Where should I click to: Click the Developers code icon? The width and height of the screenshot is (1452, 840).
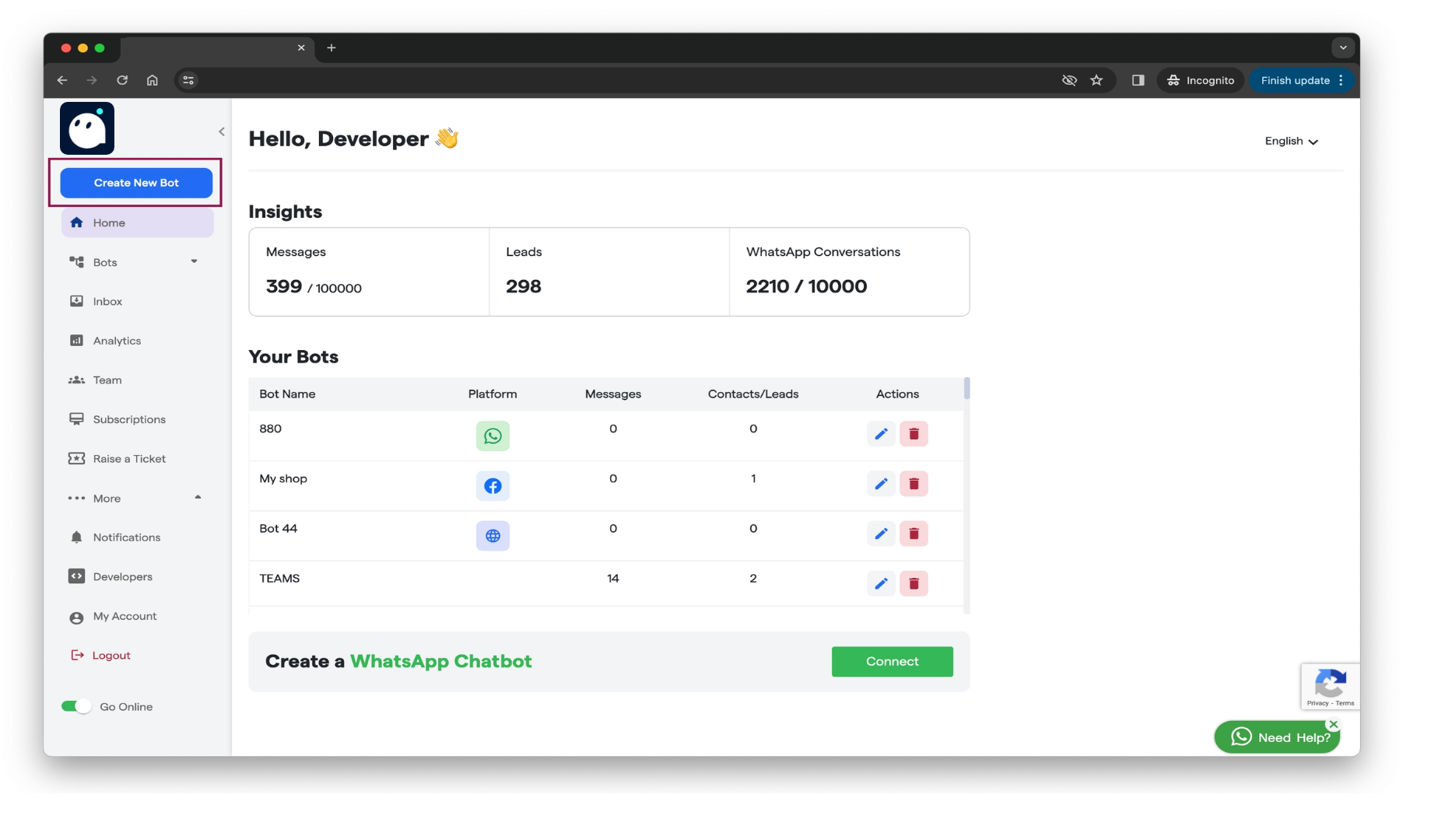pos(76,576)
